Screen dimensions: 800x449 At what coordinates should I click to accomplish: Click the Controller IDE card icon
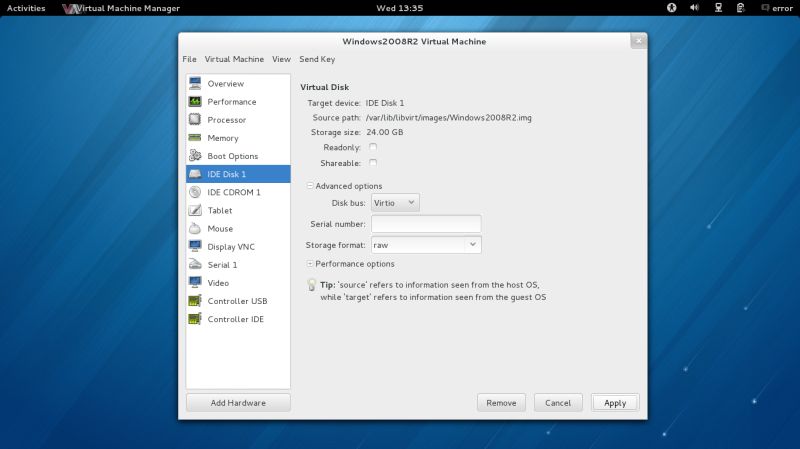pos(195,319)
